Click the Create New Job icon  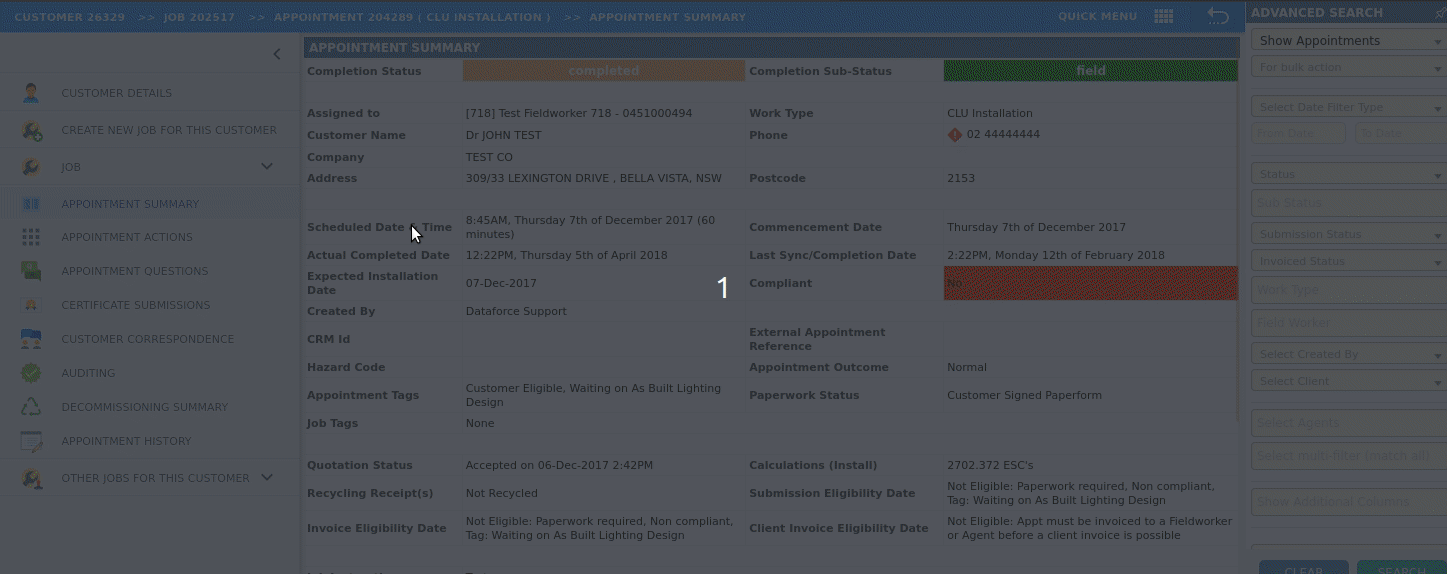coord(31,130)
